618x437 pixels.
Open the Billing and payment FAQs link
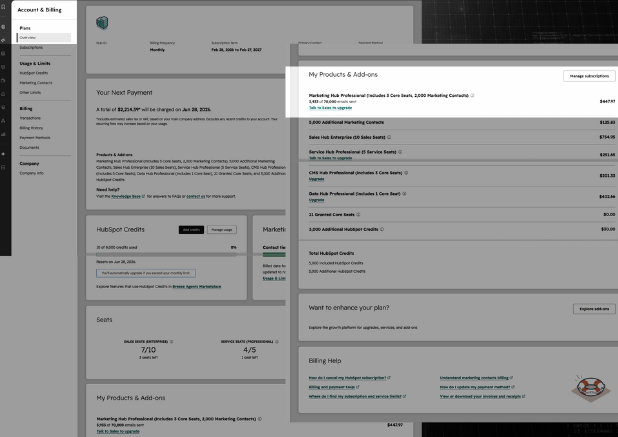point(332,387)
